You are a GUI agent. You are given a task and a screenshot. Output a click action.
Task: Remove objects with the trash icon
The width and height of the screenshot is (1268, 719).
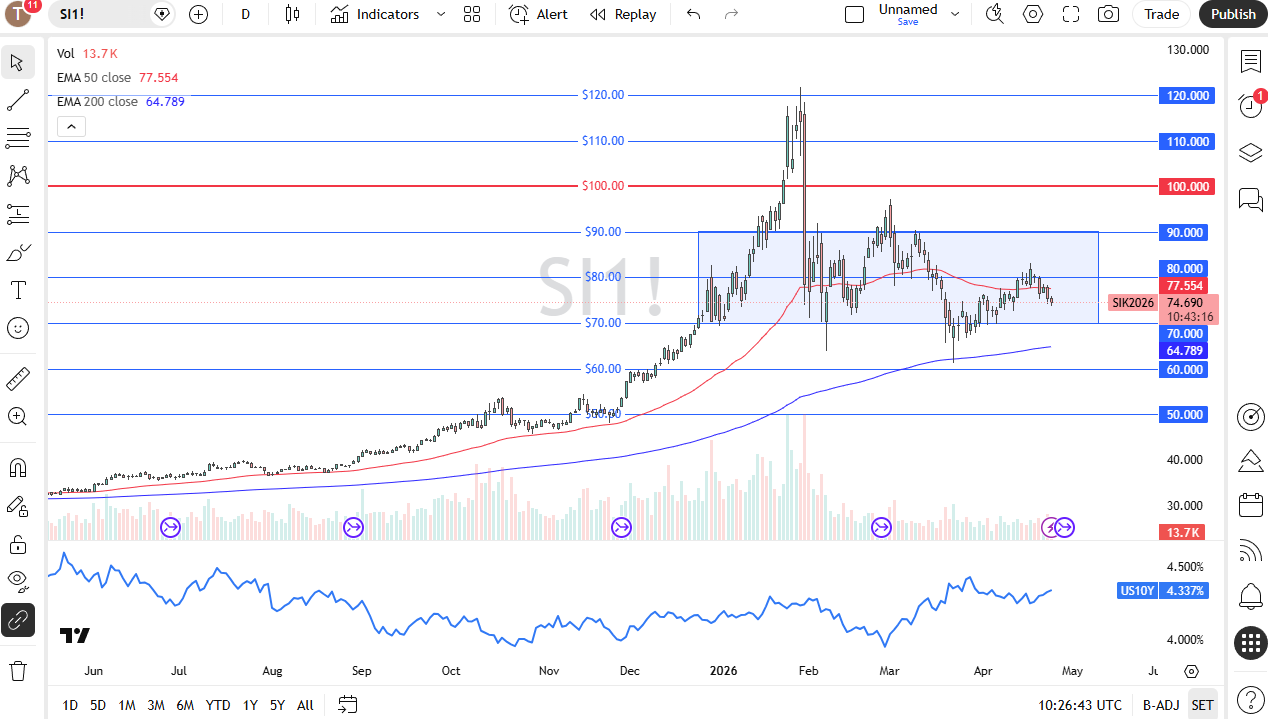pos(17,670)
